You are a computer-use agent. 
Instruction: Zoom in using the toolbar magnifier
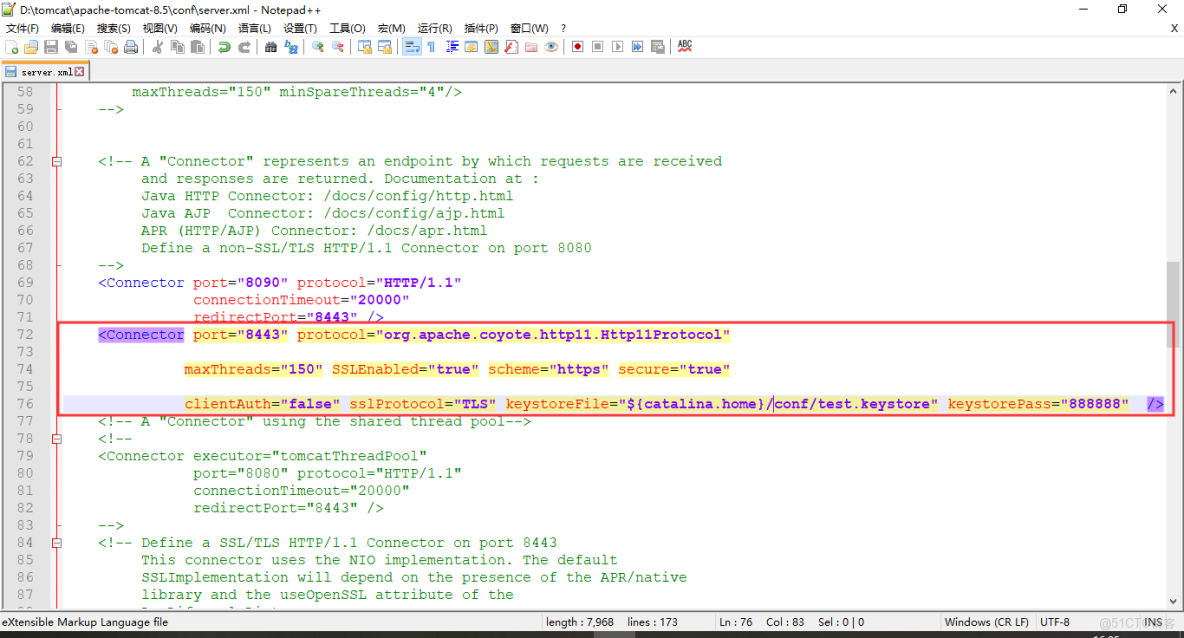point(316,46)
